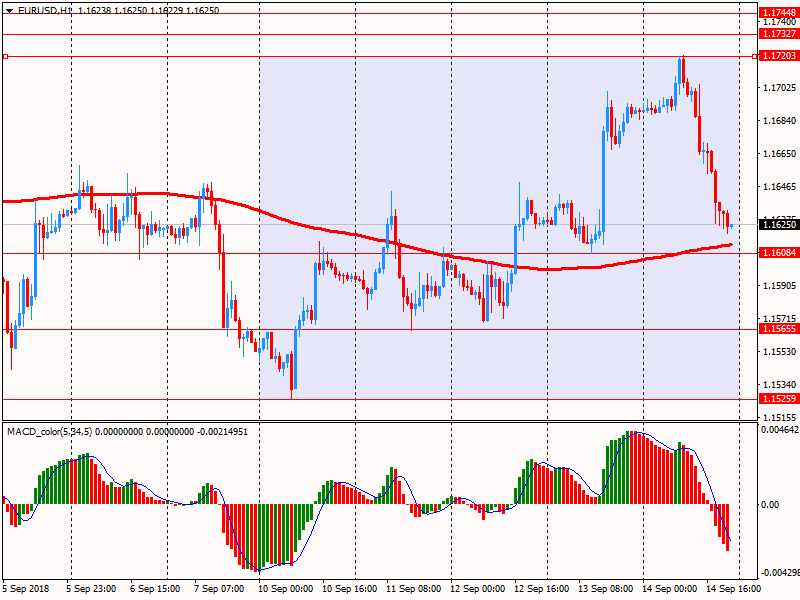The image size is (800, 600).
Task: Click the EURUSD,H1 chart title text
Action: pos(45,10)
